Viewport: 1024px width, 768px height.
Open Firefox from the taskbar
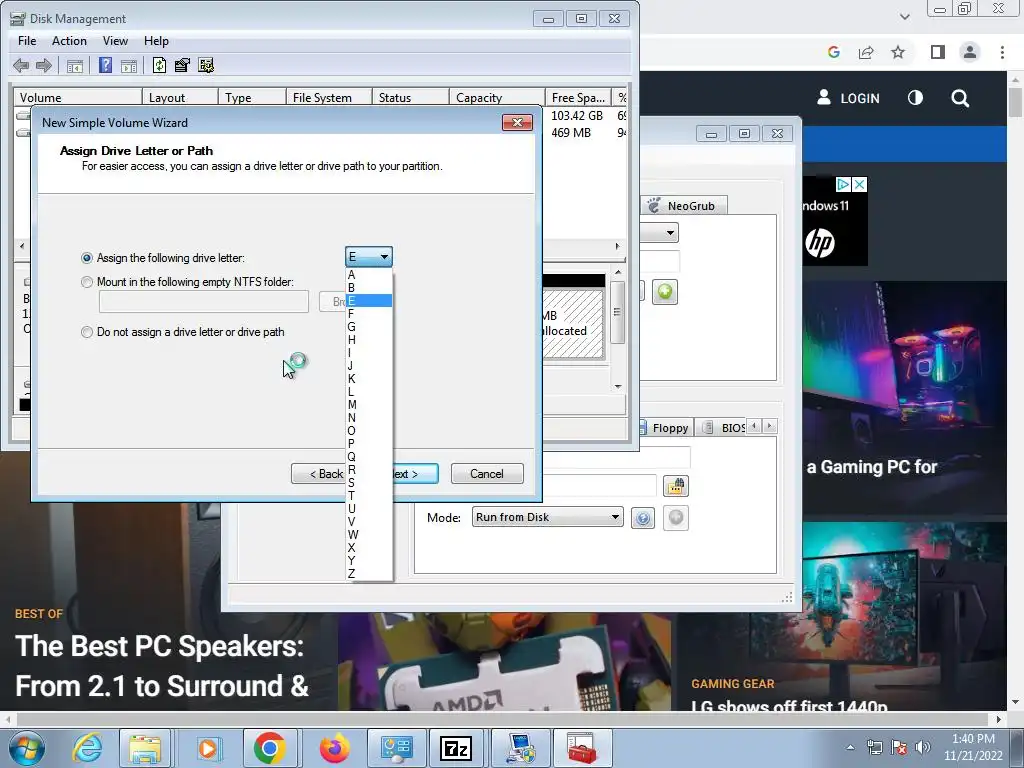[334, 748]
